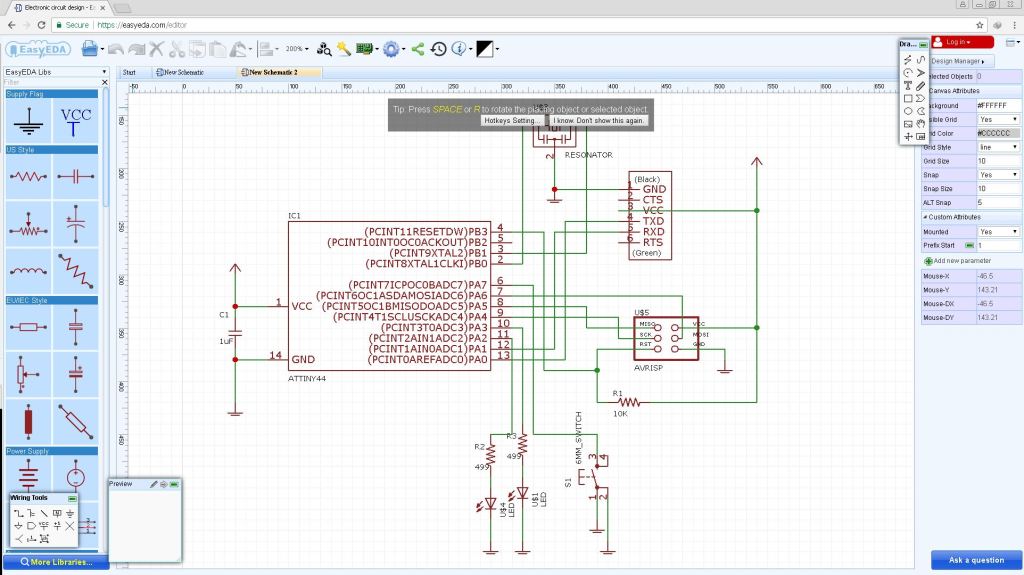Open the file/document toolbar icon
Screen dimensions: 1024x575
tap(89, 48)
